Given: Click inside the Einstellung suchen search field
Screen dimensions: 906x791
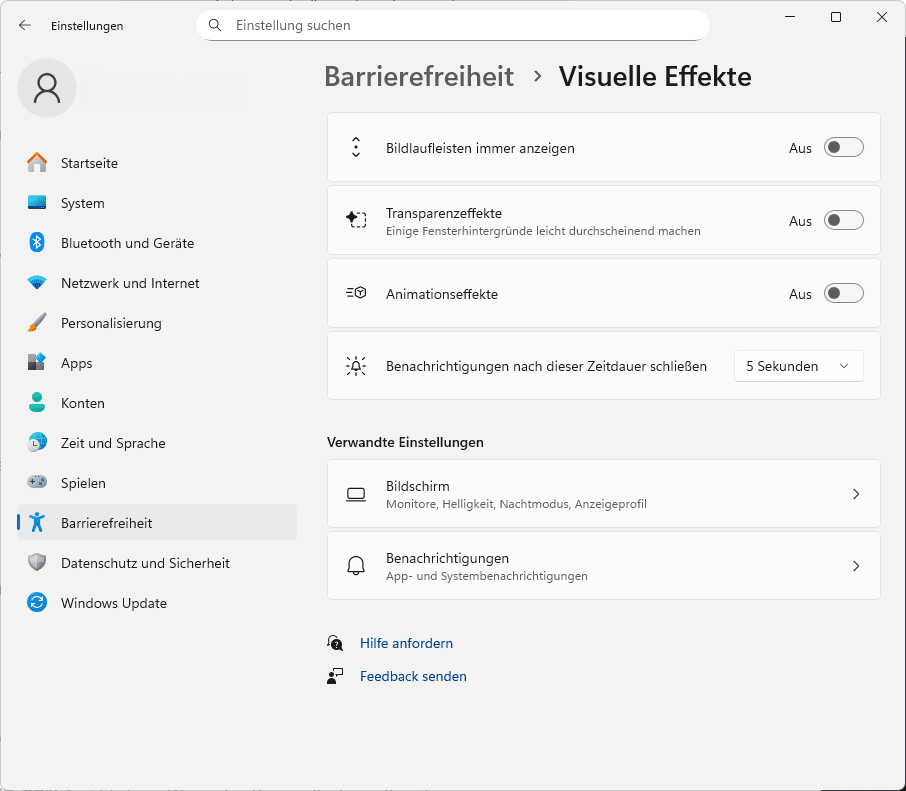Looking at the screenshot, I should tap(453, 24).
